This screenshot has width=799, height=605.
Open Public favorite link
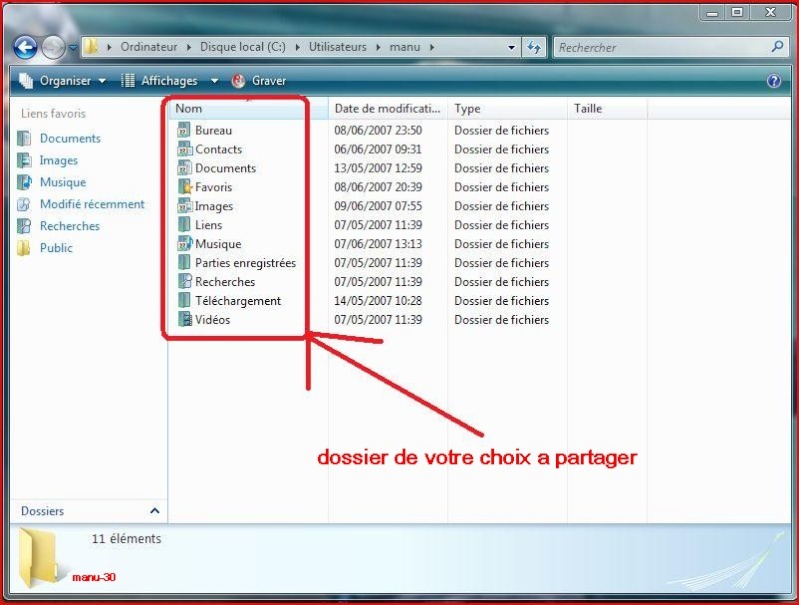coord(56,248)
